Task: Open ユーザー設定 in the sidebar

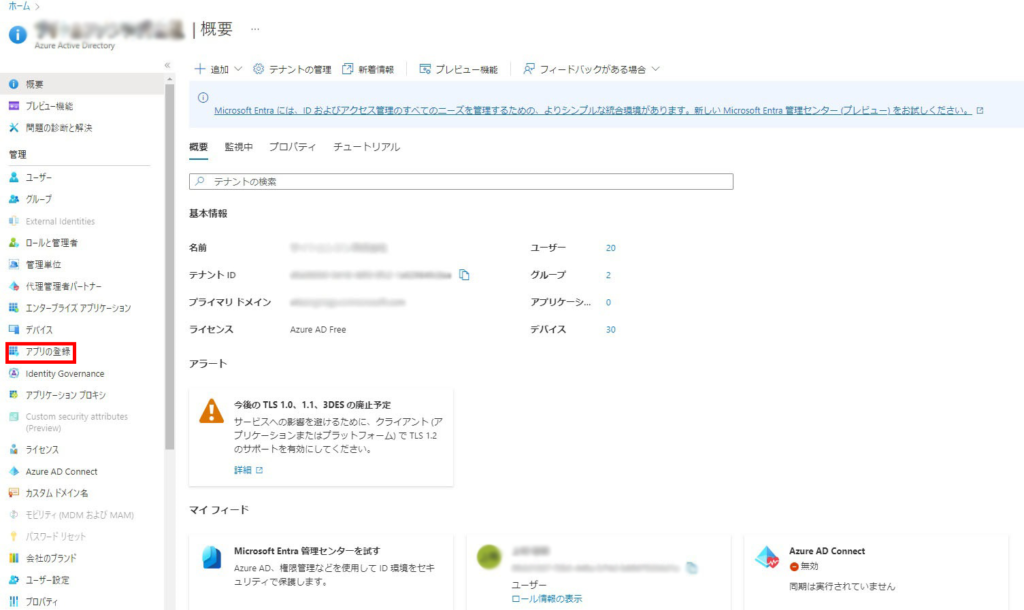Action: click(47, 580)
